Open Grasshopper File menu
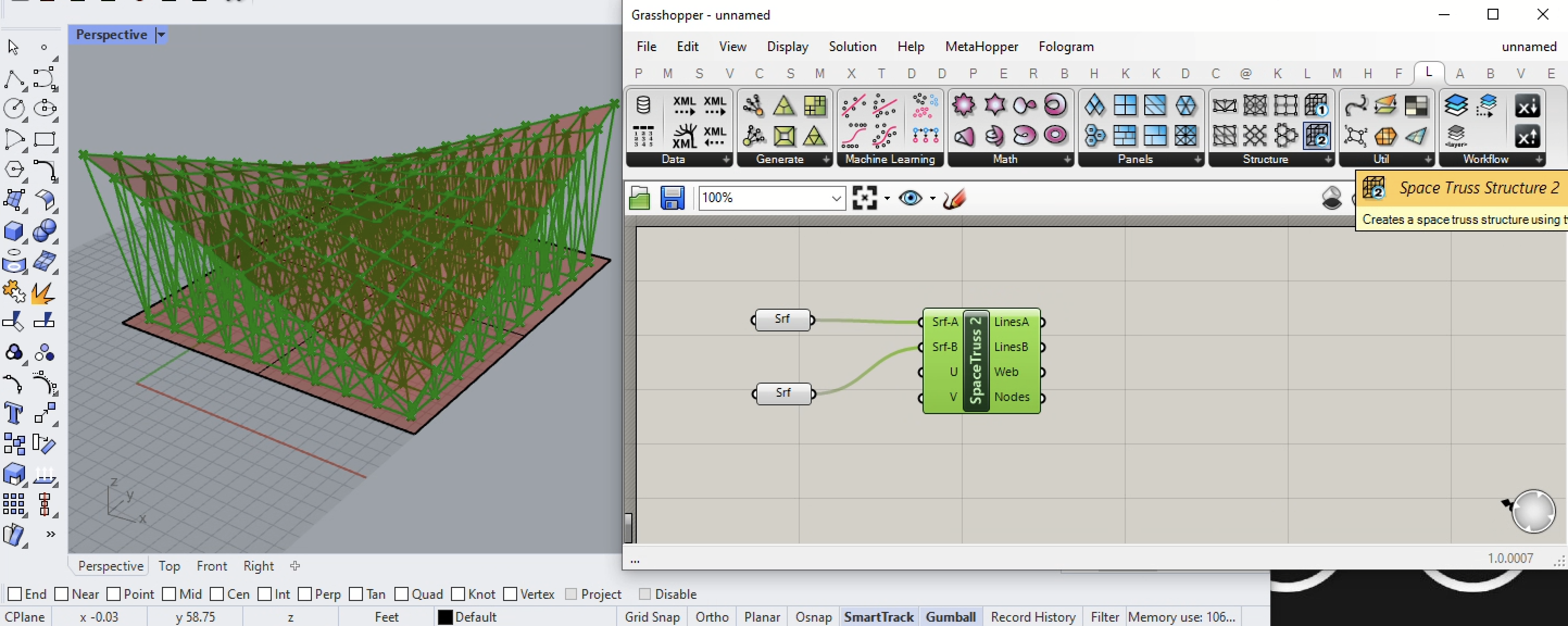The image size is (1568, 626). [647, 47]
